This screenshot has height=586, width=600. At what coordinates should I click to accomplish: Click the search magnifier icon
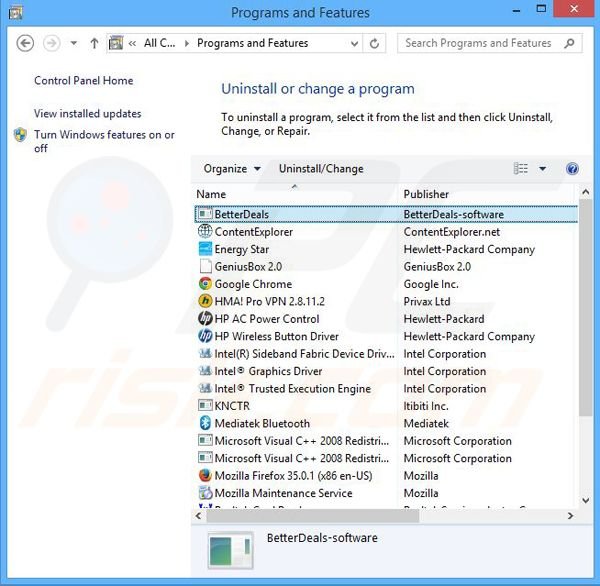[569, 43]
